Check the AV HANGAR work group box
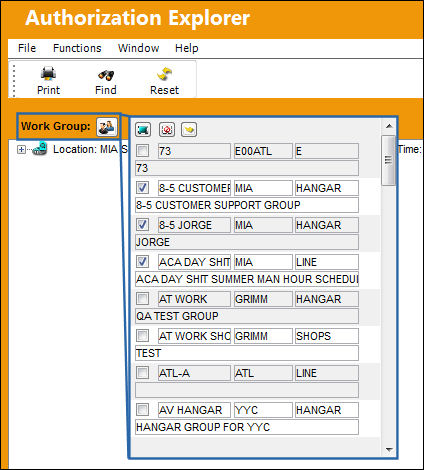The width and height of the screenshot is (424, 470). tap(143, 410)
